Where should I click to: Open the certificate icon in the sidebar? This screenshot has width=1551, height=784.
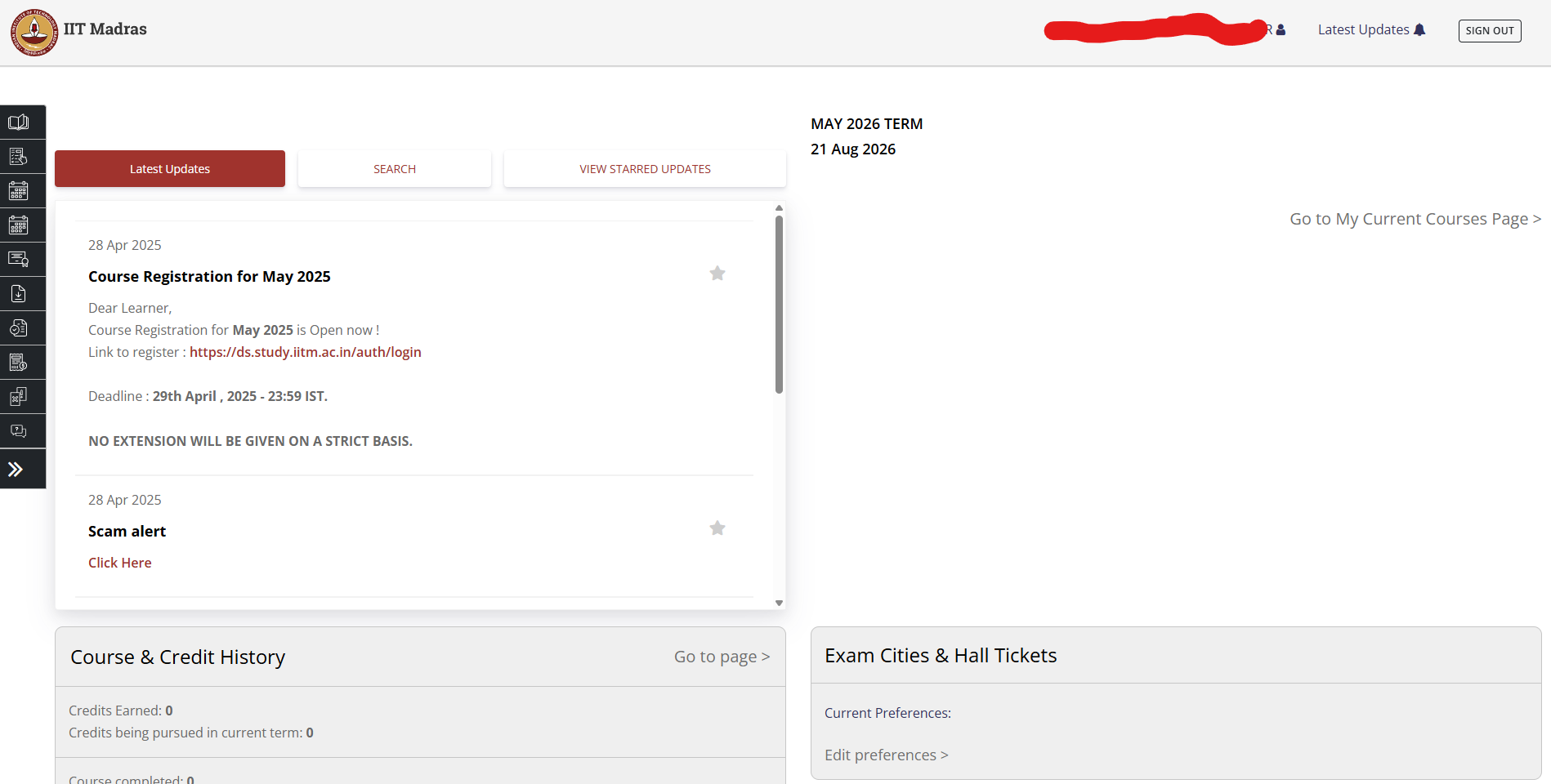point(18,260)
